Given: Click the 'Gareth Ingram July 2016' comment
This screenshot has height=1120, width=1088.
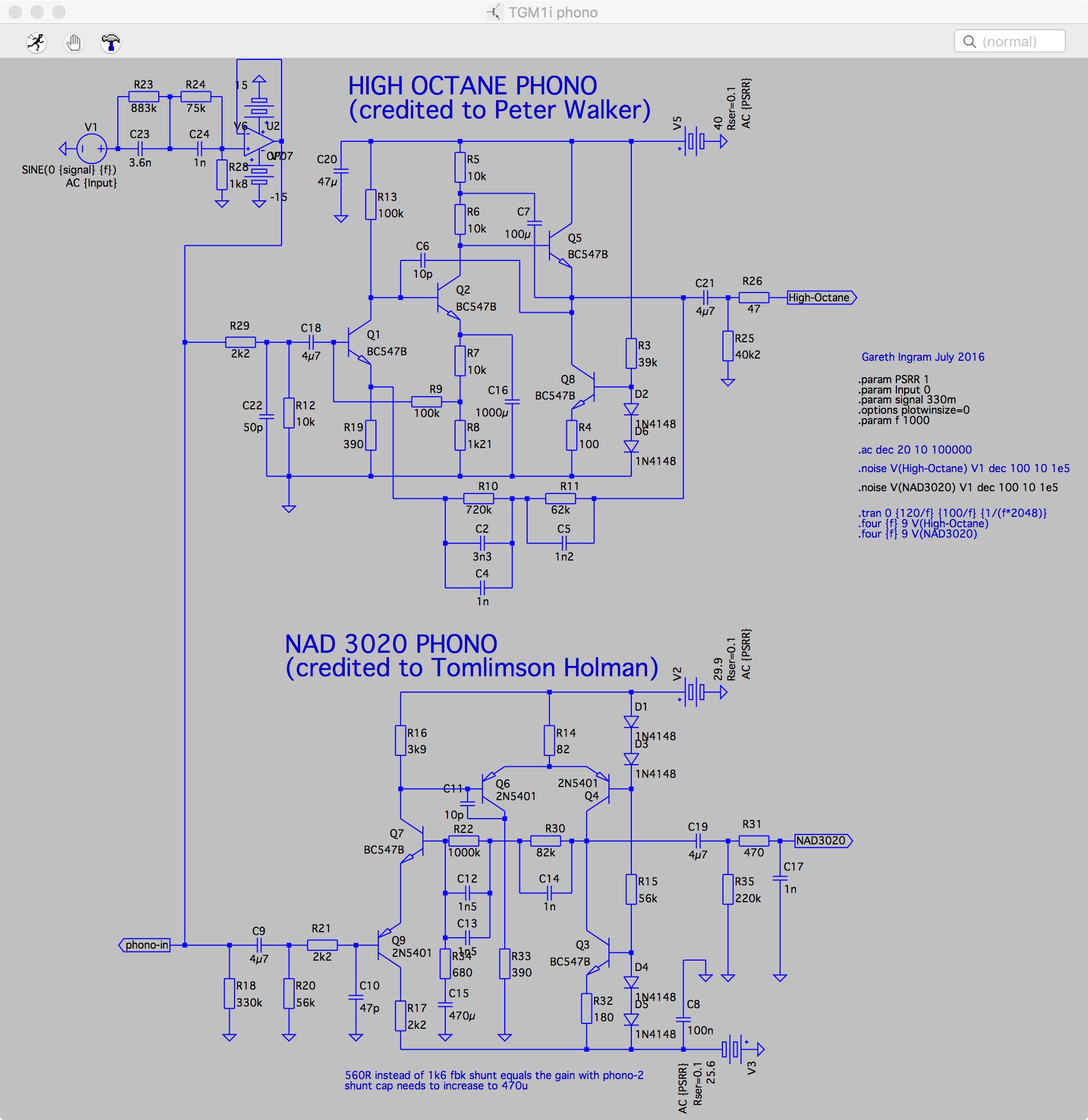Looking at the screenshot, I should click(923, 357).
